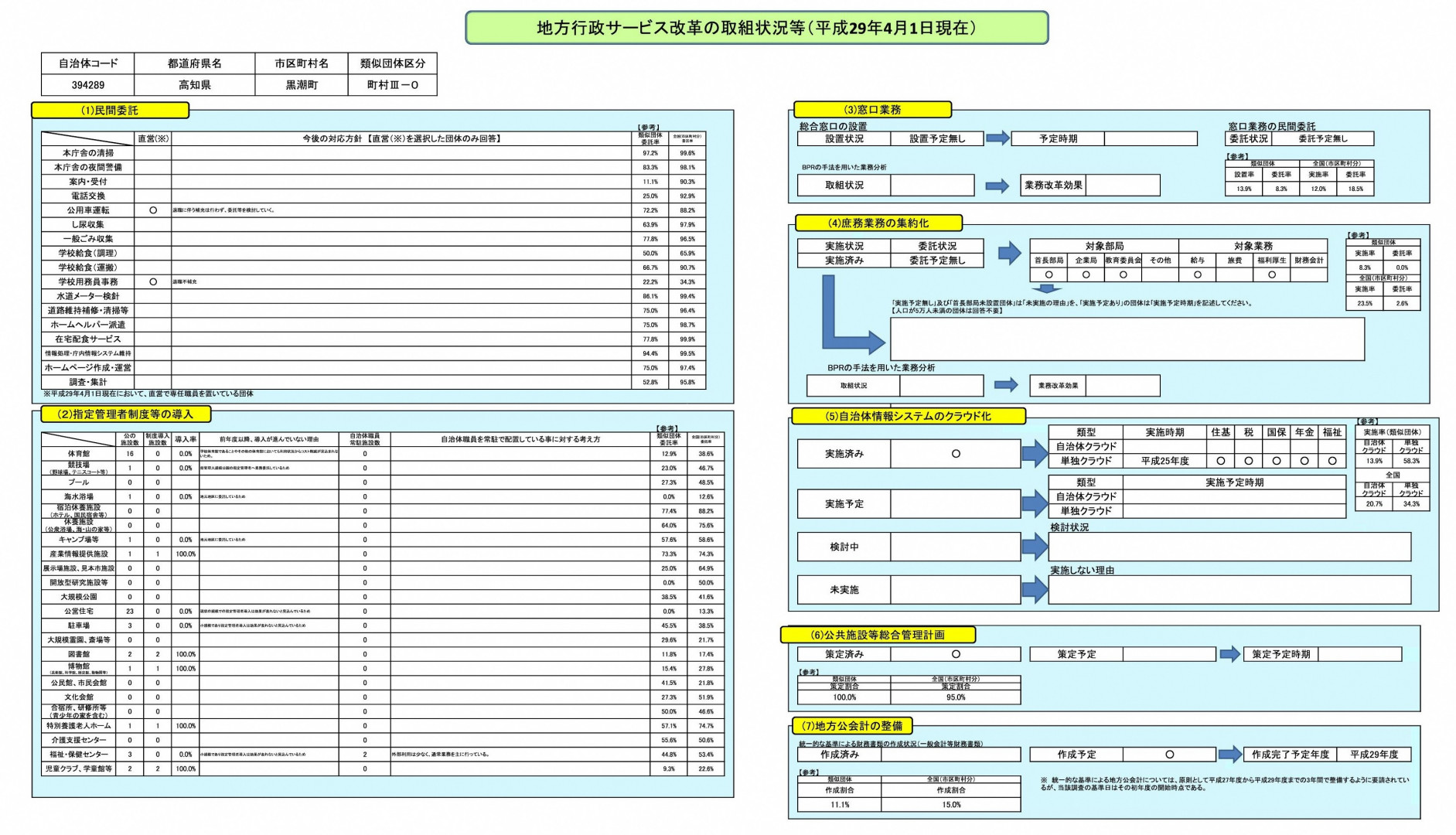Click the code value 394289
1456x835 pixels.
click(88, 85)
